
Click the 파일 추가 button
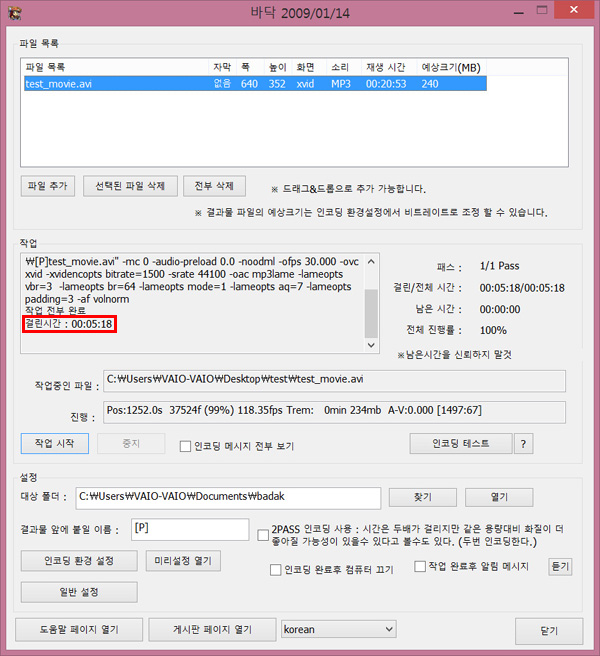pos(48,186)
